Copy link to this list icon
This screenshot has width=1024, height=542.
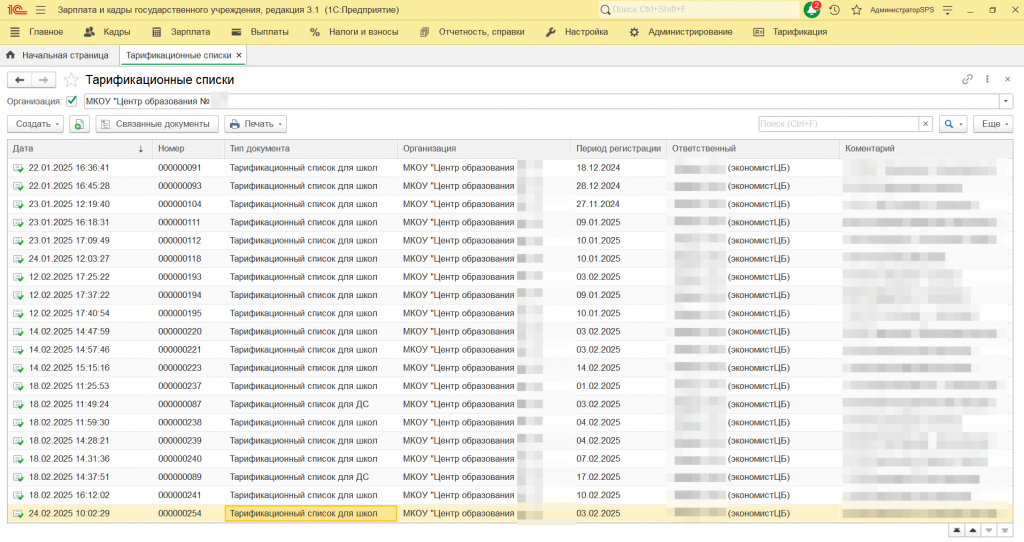point(967,79)
